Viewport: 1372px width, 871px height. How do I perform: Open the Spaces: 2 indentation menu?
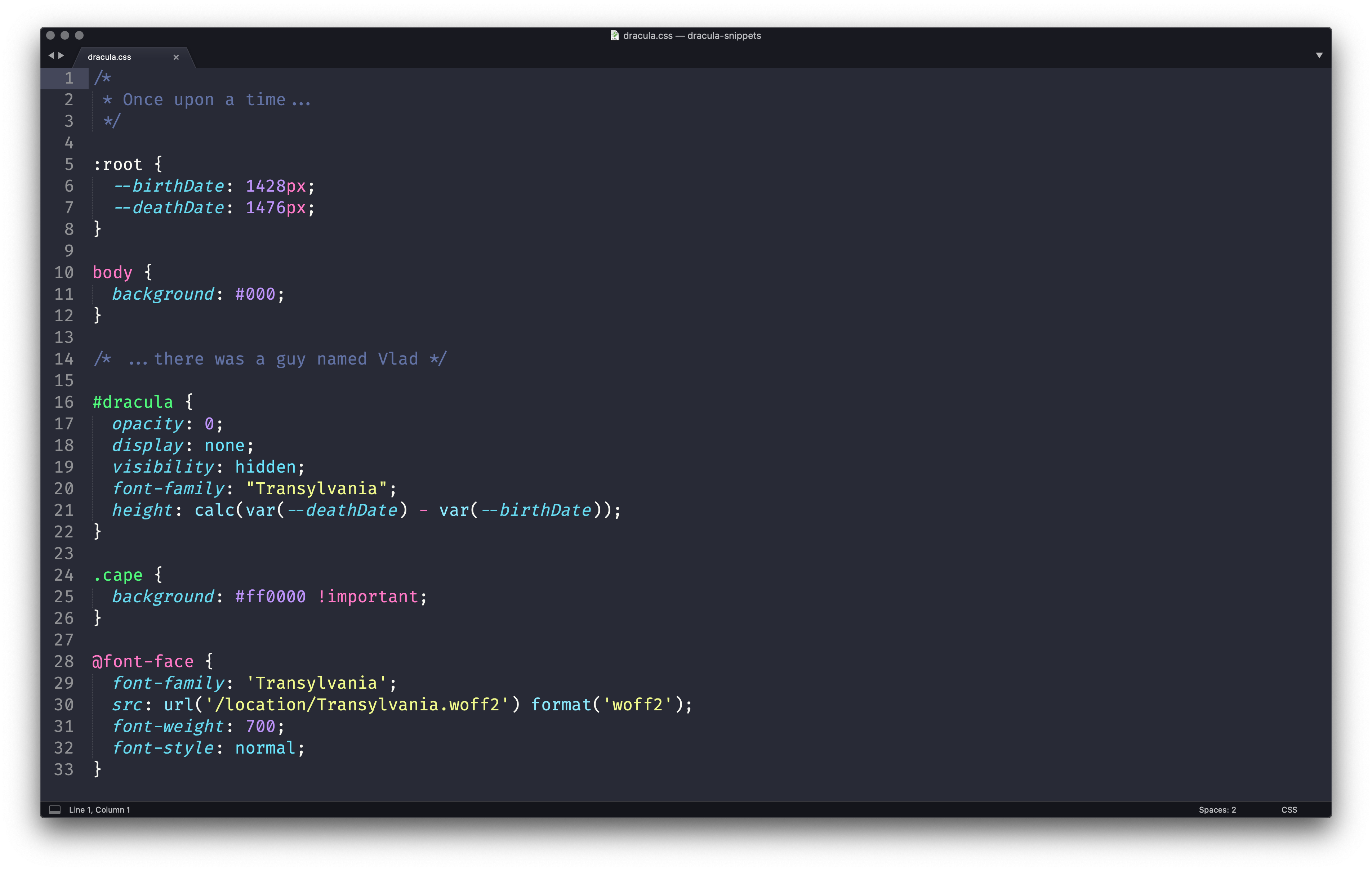(x=1217, y=809)
